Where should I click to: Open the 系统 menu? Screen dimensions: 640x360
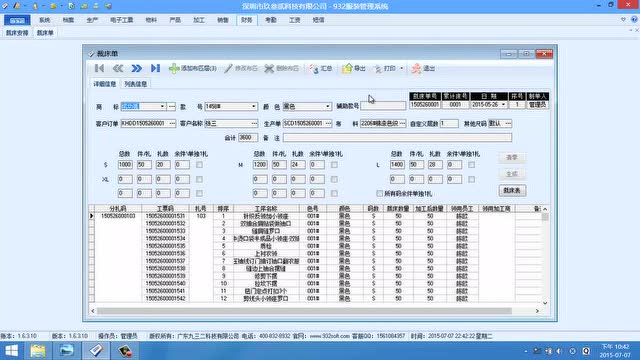(44, 20)
